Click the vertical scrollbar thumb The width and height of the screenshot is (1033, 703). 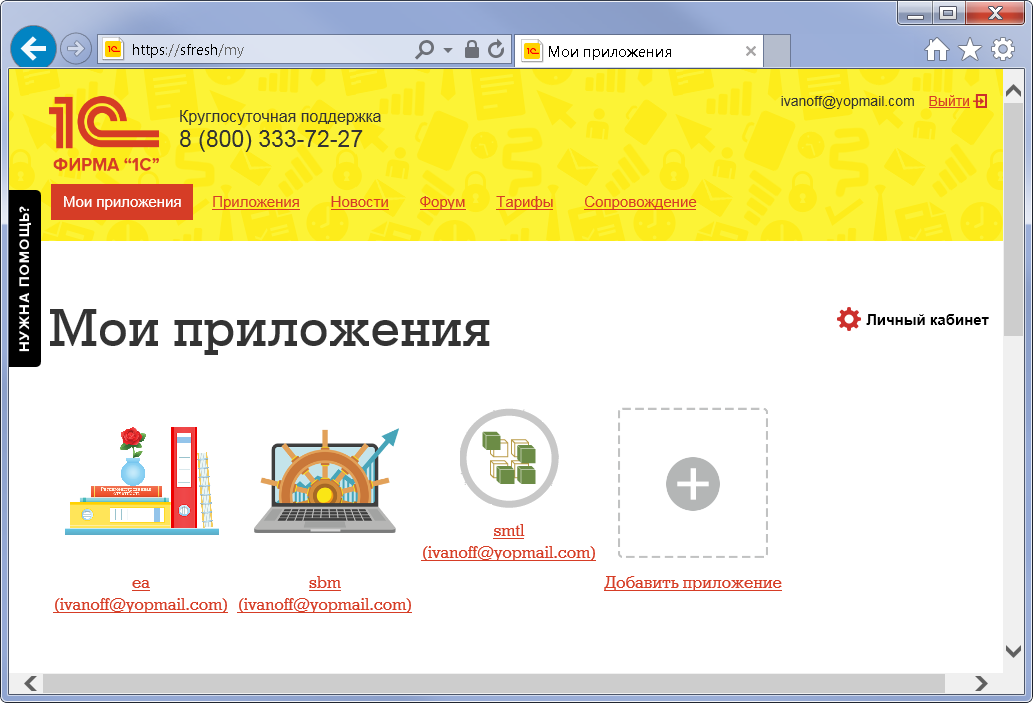click(1013, 220)
